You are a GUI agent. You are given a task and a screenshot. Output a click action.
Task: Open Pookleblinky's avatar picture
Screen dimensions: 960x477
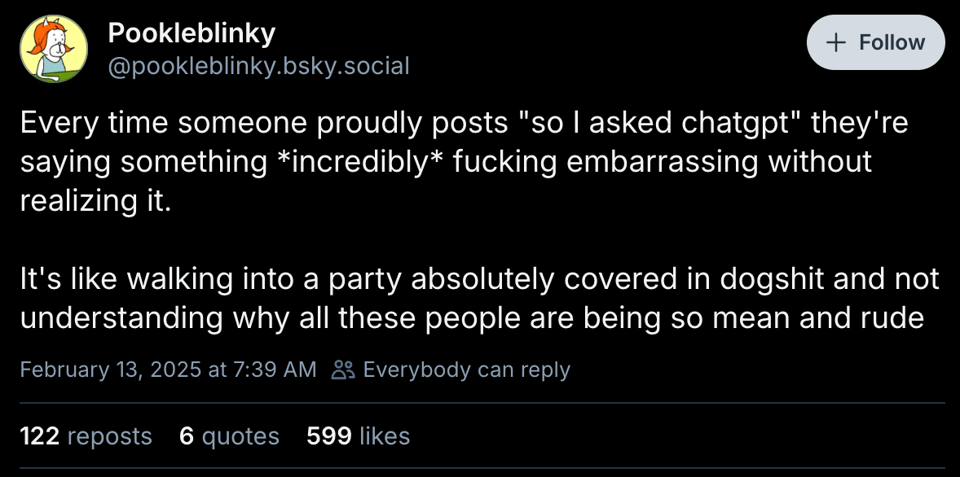[54, 48]
